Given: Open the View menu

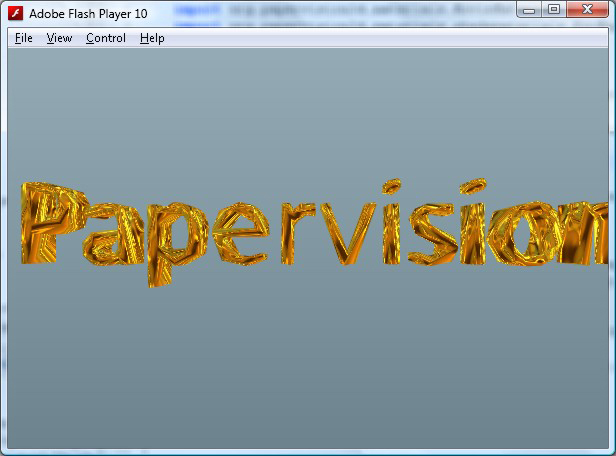Looking at the screenshot, I should 59,38.
